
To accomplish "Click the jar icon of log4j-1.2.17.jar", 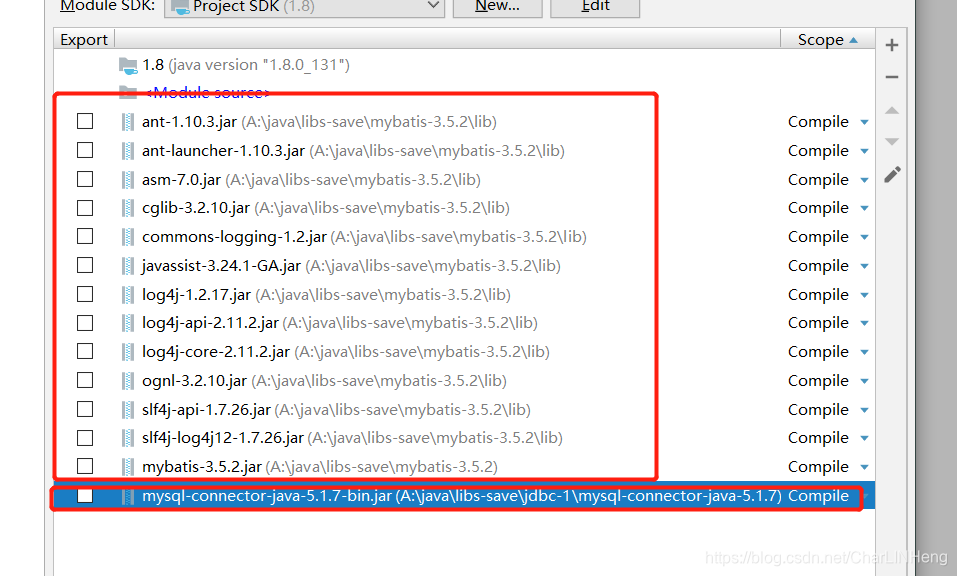I will pos(128,295).
